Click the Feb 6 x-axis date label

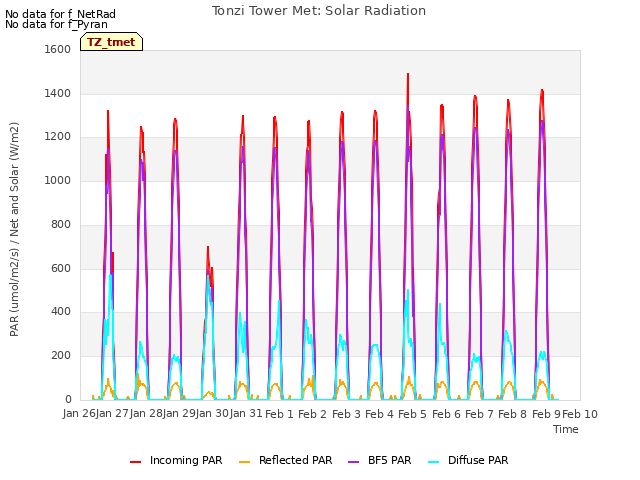[446, 414]
